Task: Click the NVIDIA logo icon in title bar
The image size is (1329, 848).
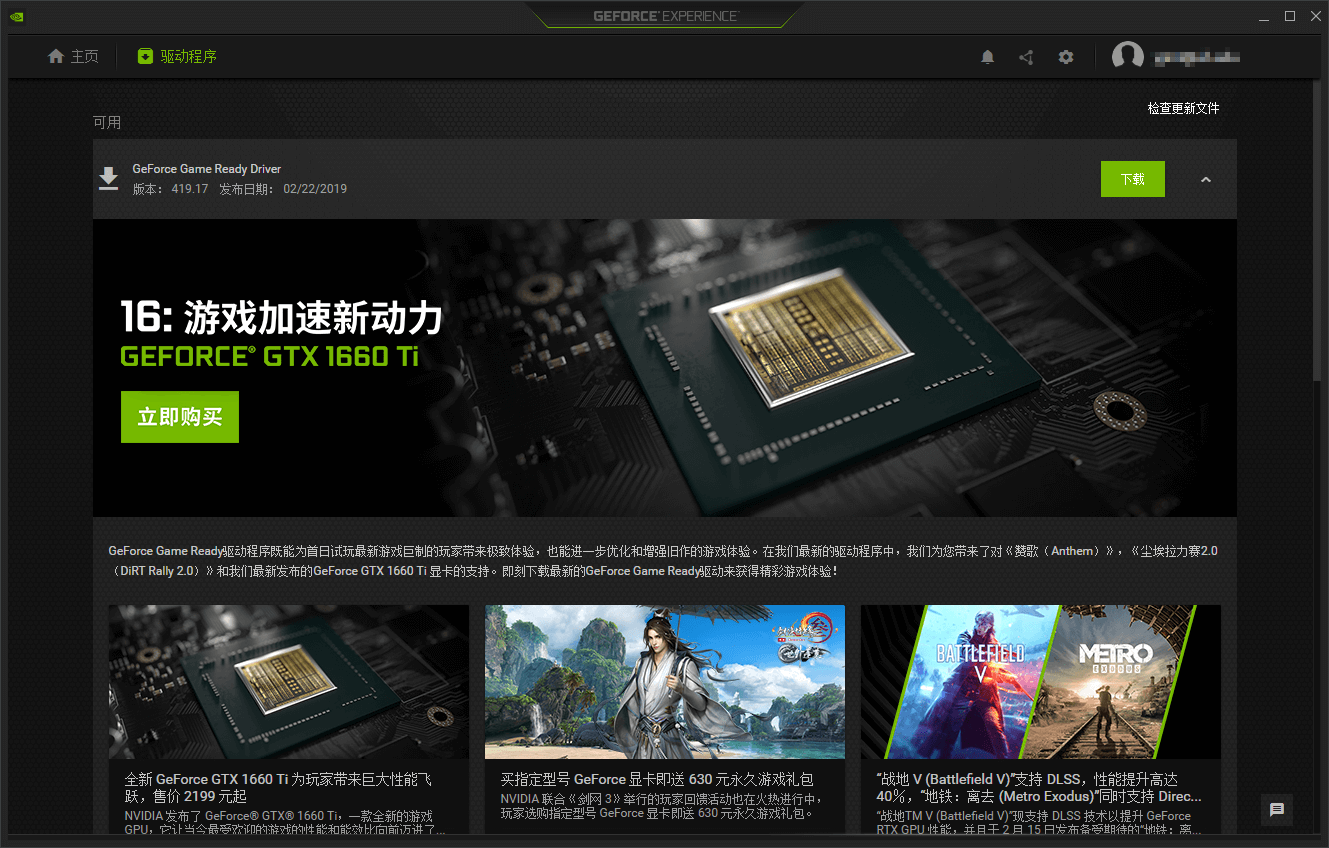Action: coord(17,16)
